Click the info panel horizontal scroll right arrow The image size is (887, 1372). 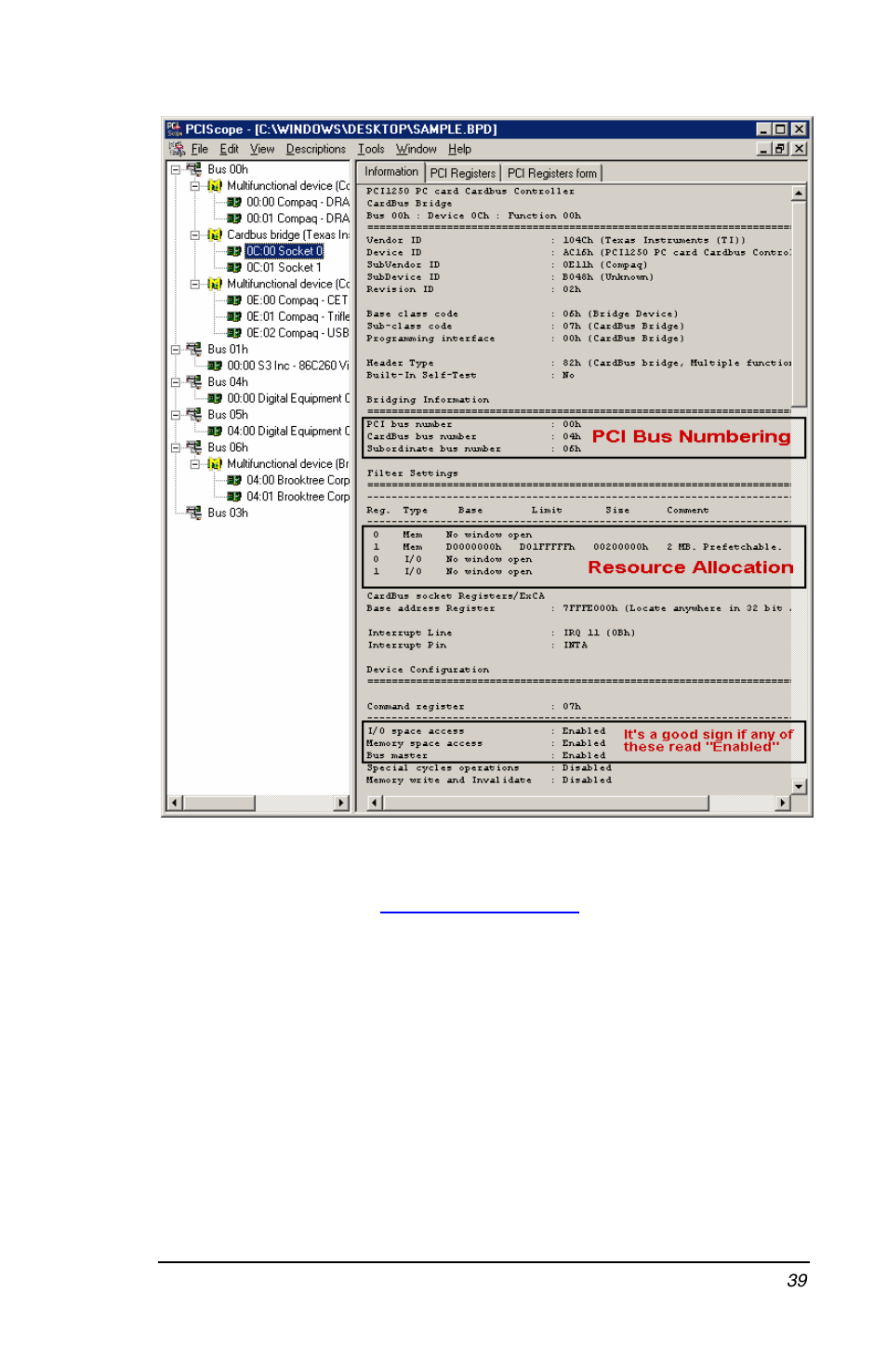[x=783, y=803]
